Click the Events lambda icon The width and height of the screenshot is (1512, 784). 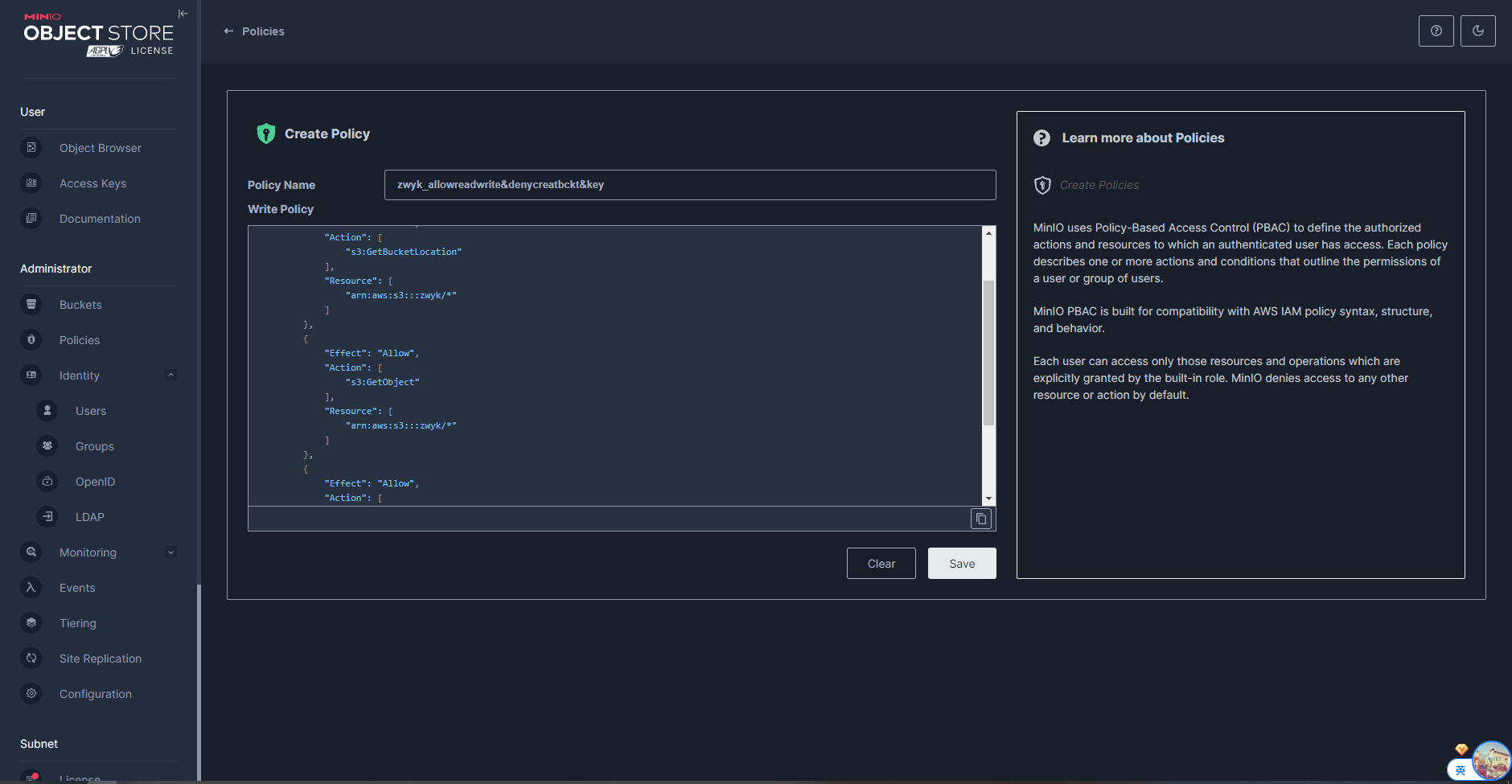(31, 588)
